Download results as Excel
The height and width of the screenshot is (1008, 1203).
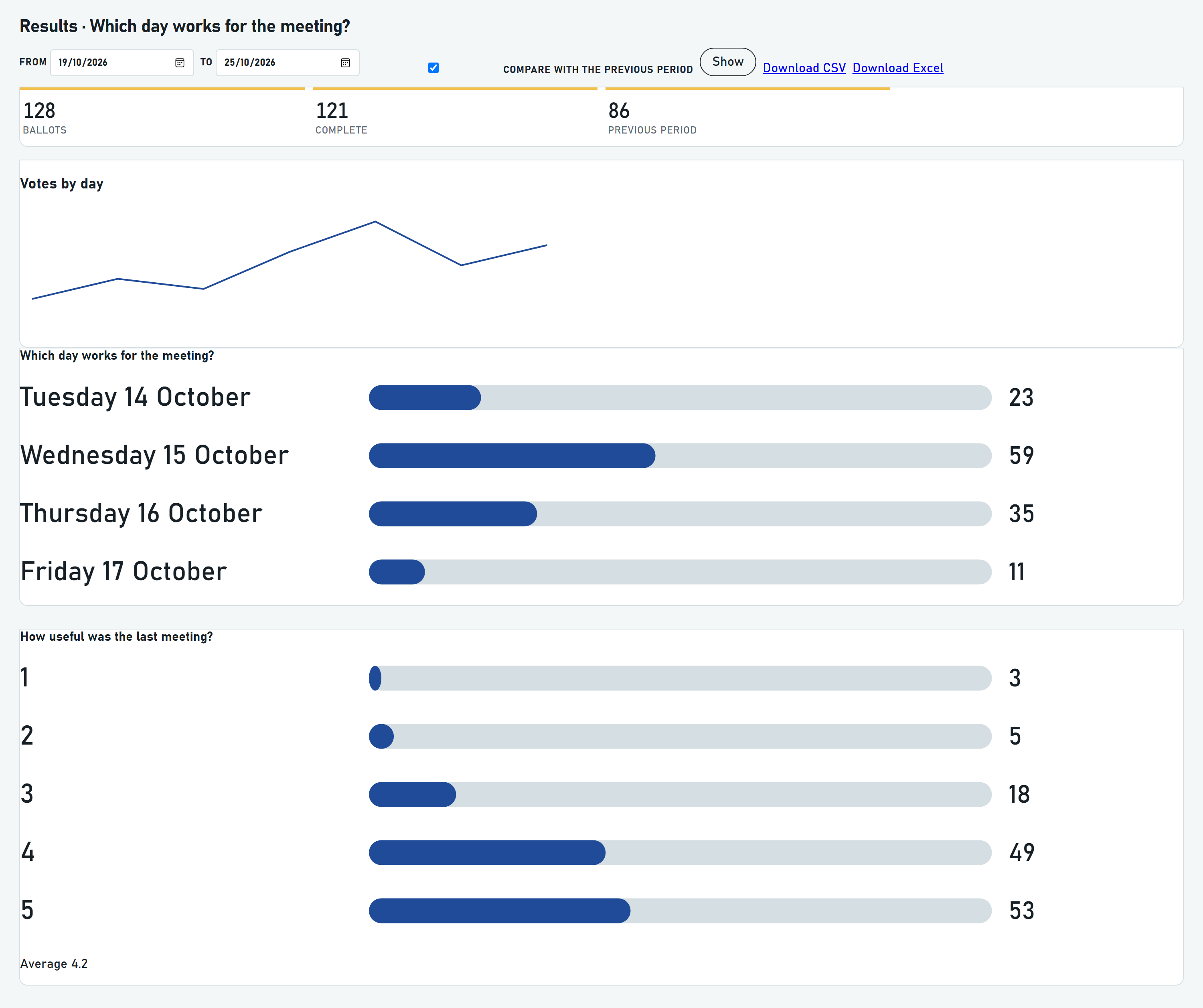(x=898, y=68)
